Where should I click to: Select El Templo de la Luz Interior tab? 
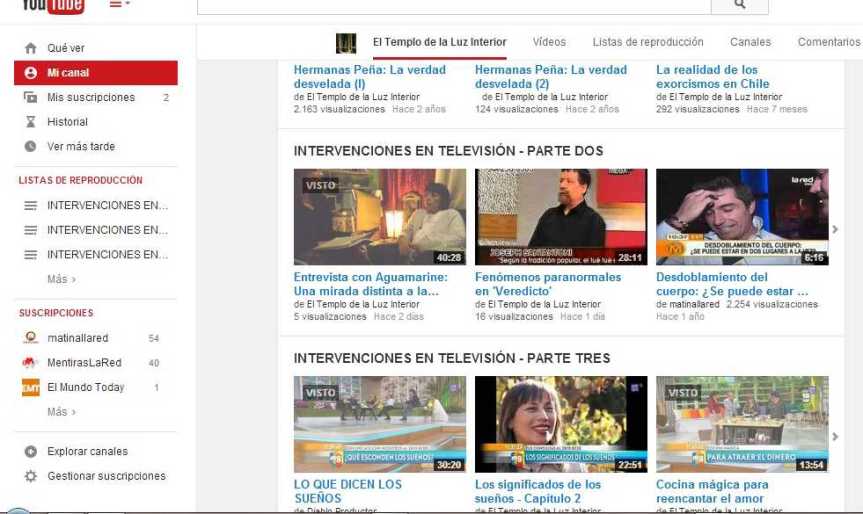pos(439,42)
